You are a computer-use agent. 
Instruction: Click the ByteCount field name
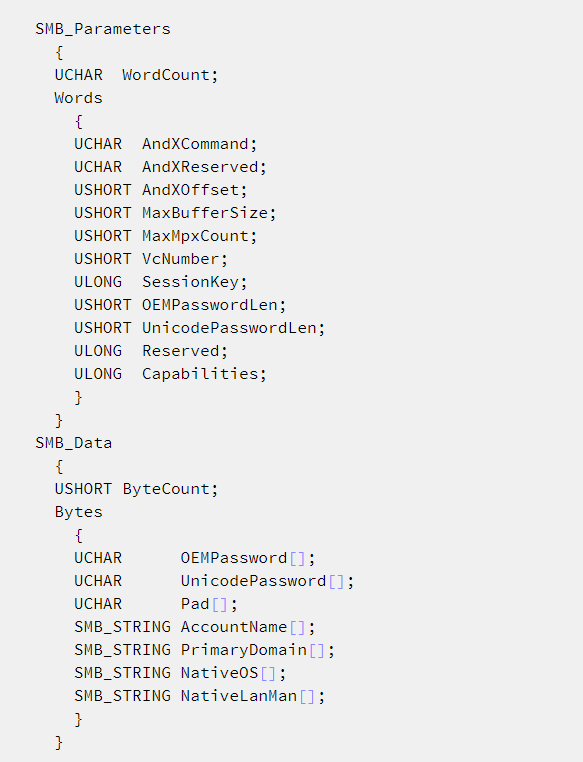(x=166, y=489)
